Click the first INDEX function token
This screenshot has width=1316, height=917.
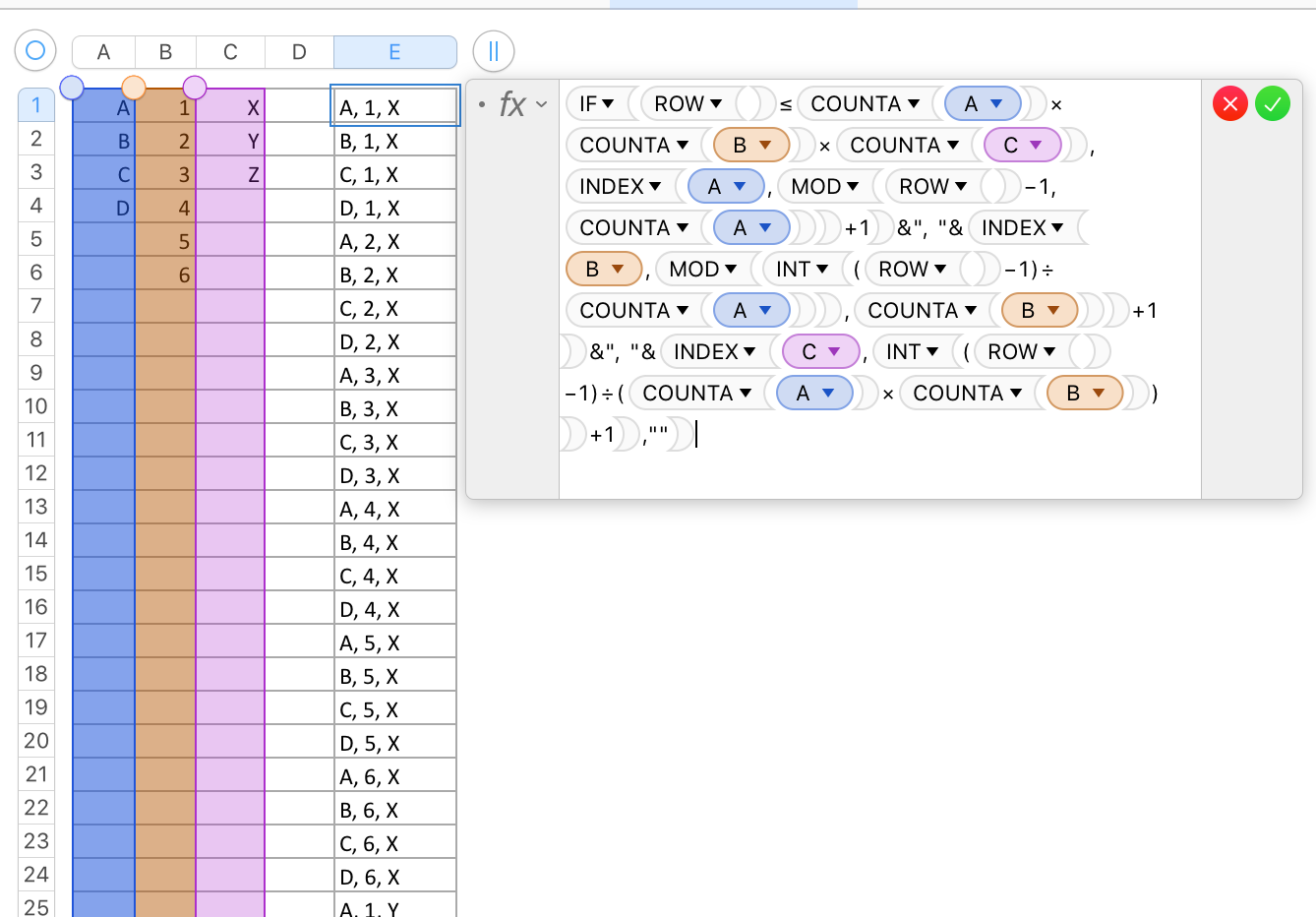click(x=620, y=187)
